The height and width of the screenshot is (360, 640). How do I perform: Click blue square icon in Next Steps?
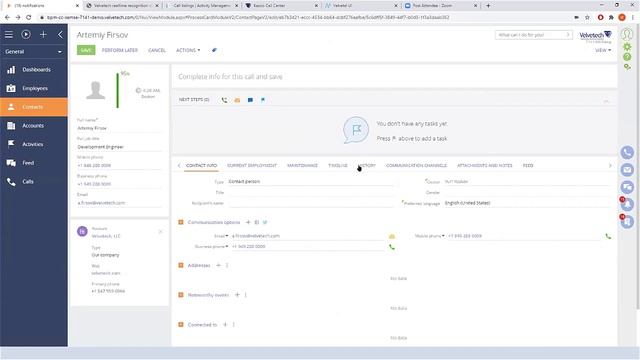point(250,100)
